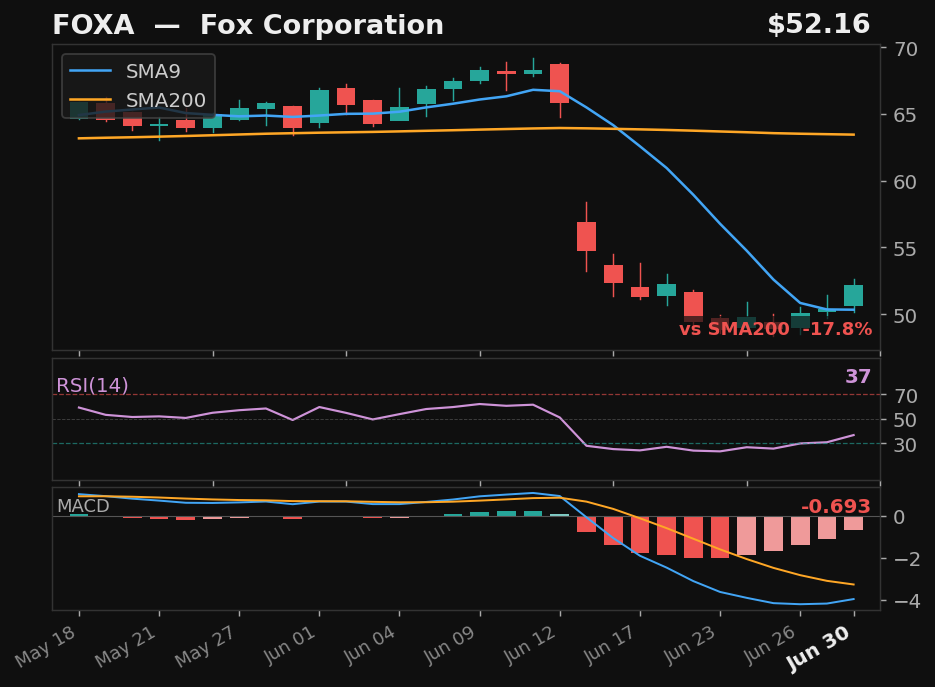
Task: Click the 55 price axis tick label
Action: [x=906, y=249]
